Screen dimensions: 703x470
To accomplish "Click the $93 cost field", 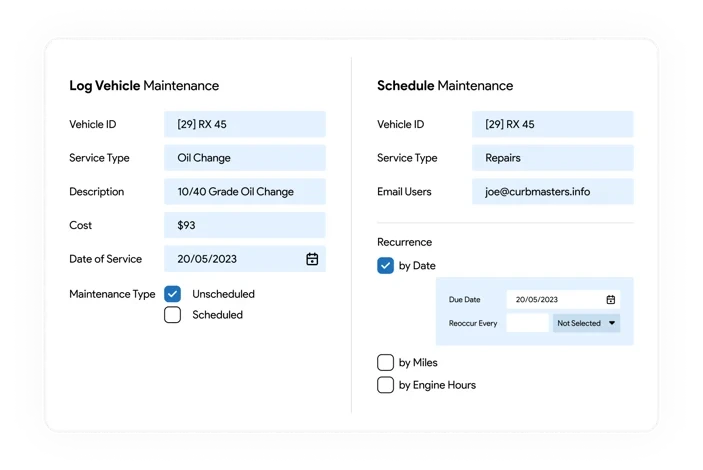I will 245,225.
